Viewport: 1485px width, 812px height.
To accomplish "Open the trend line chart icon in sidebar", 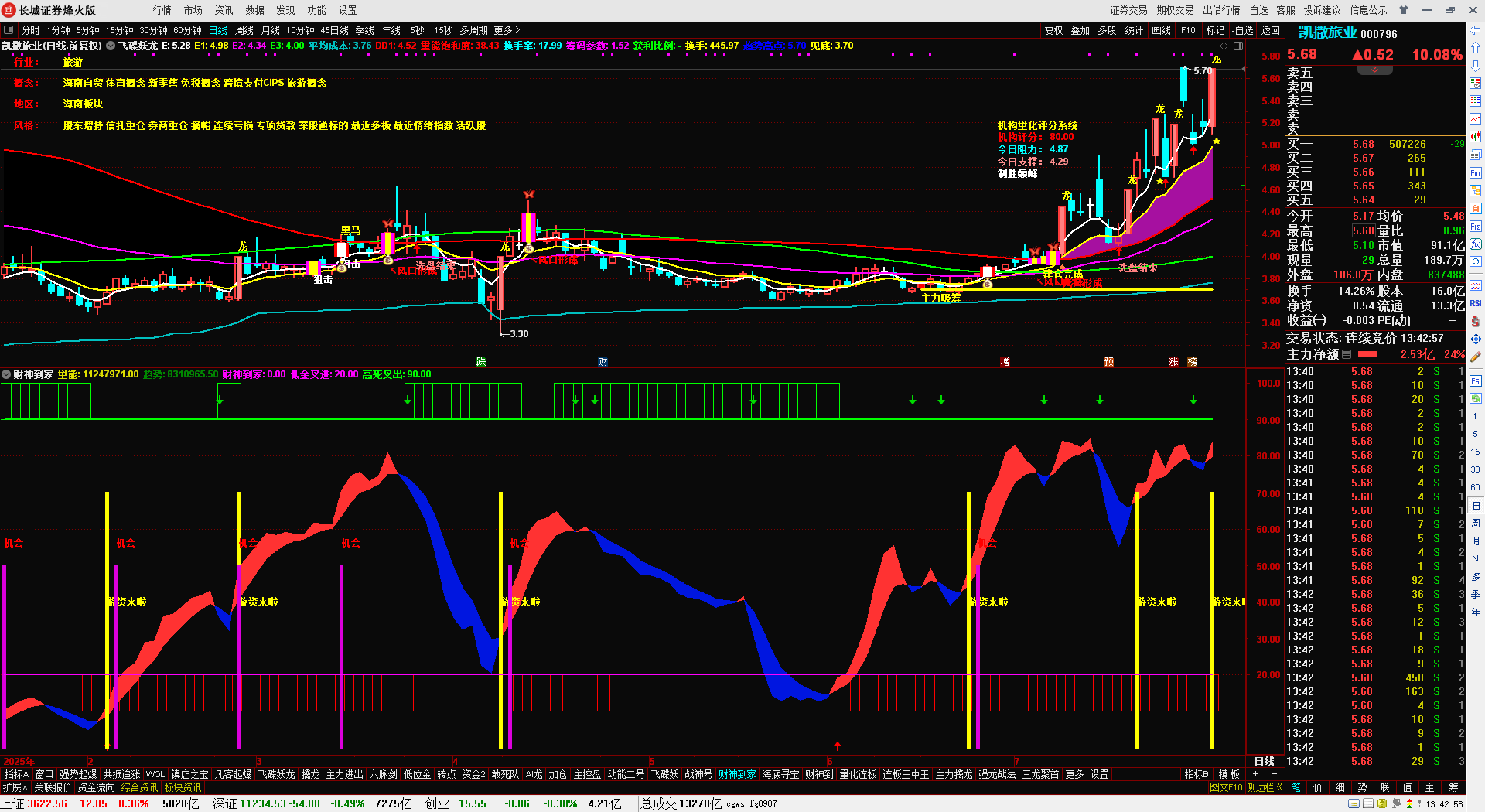I will click(x=1476, y=119).
